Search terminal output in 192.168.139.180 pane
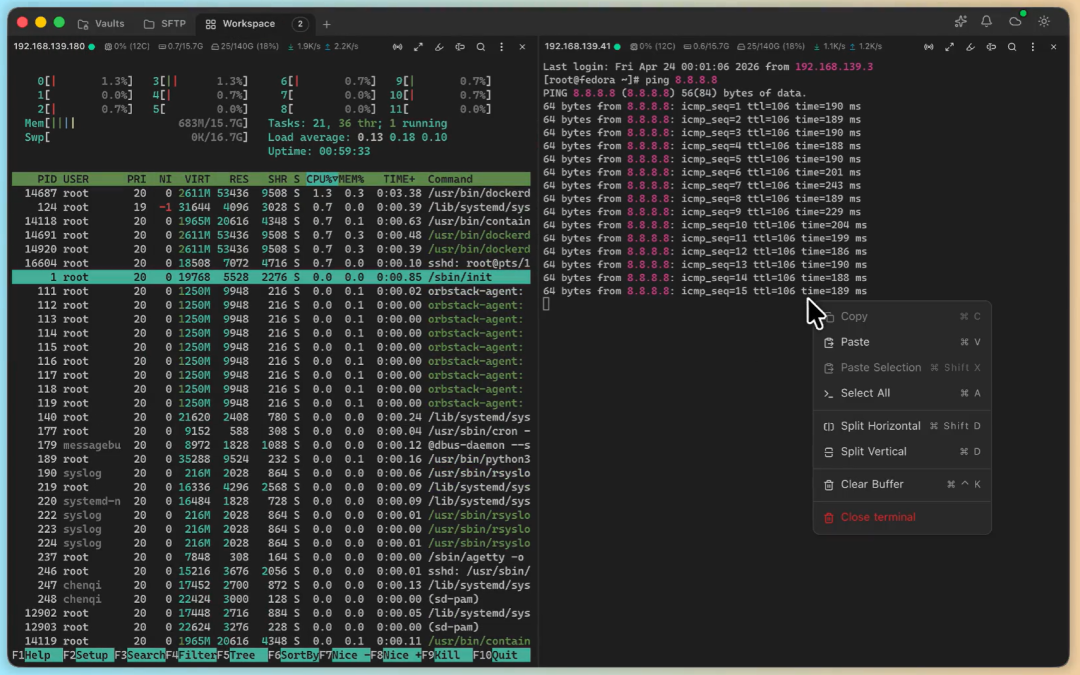 (x=481, y=47)
